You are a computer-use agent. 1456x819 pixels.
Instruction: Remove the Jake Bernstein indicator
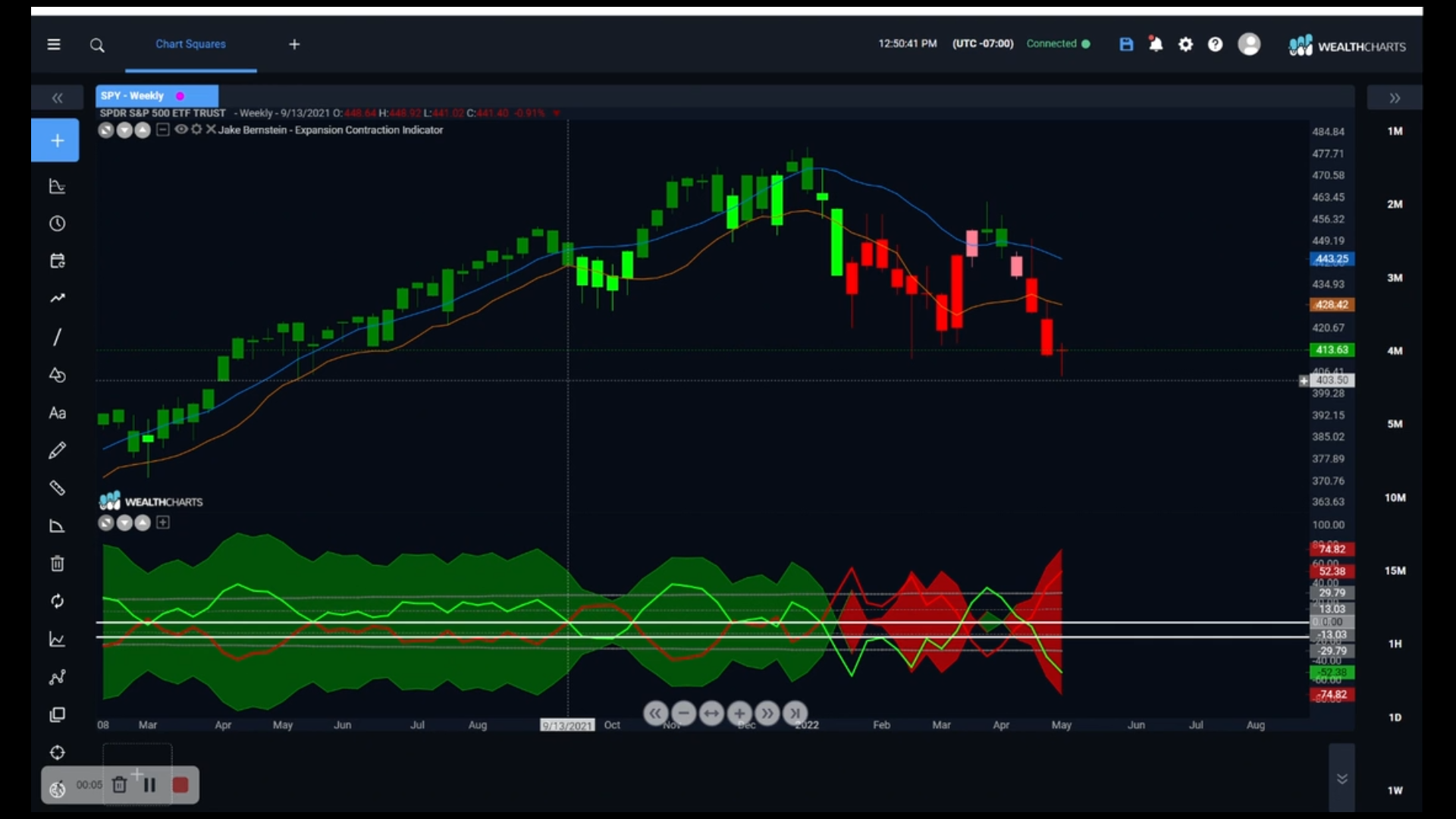[x=211, y=130]
